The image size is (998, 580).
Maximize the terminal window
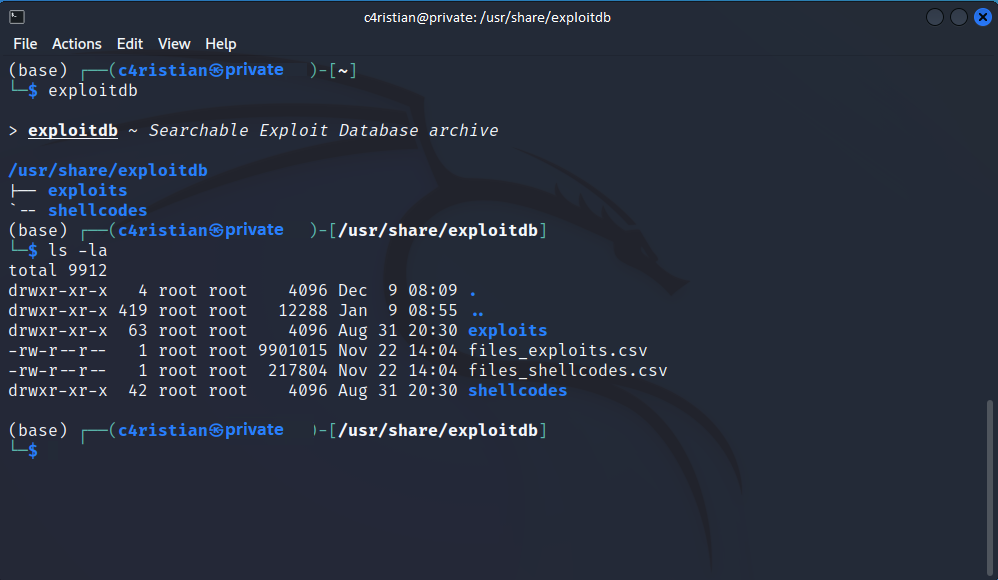coord(958,17)
